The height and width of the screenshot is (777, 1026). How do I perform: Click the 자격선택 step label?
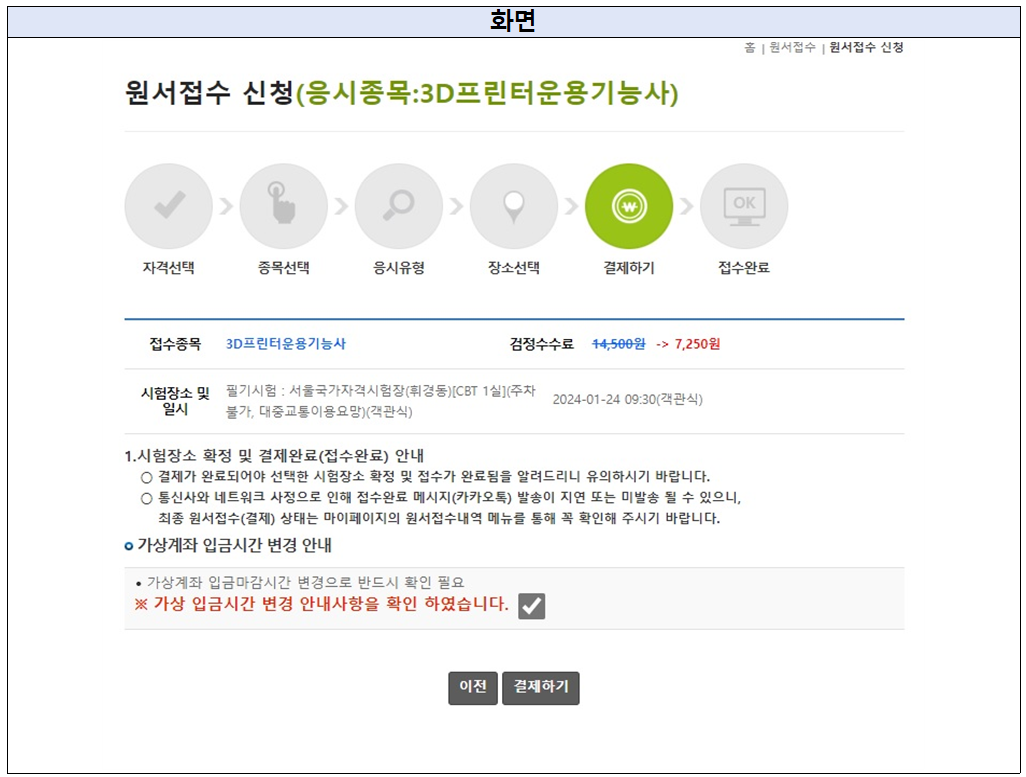pos(169,268)
